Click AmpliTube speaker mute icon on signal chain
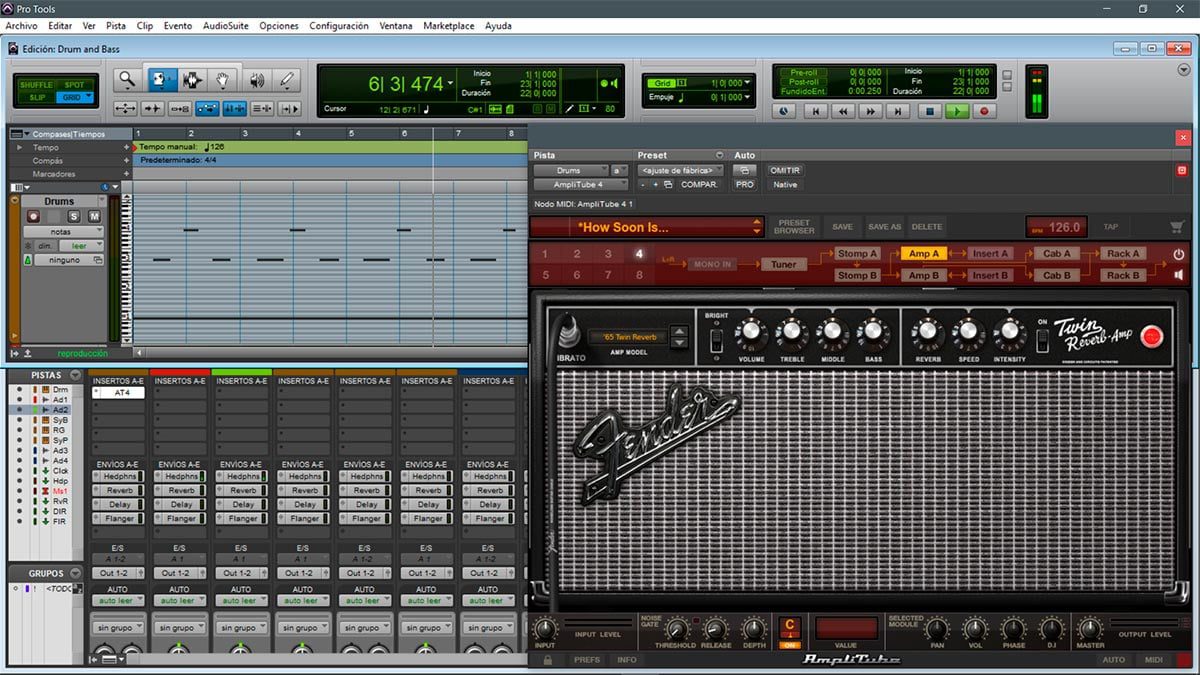The image size is (1200, 675). point(1179,274)
